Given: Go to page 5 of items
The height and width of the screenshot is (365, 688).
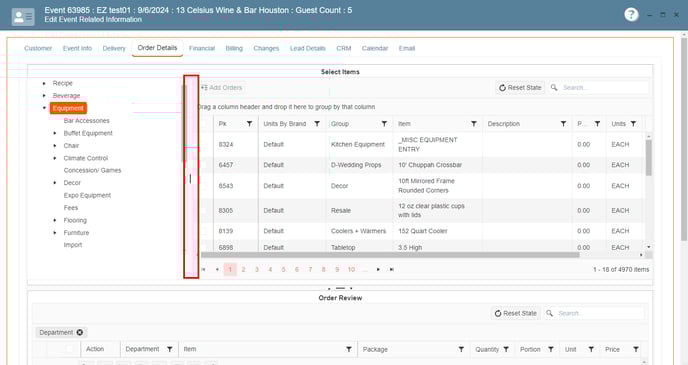Looking at the screenshot, I should pos(283,269).
